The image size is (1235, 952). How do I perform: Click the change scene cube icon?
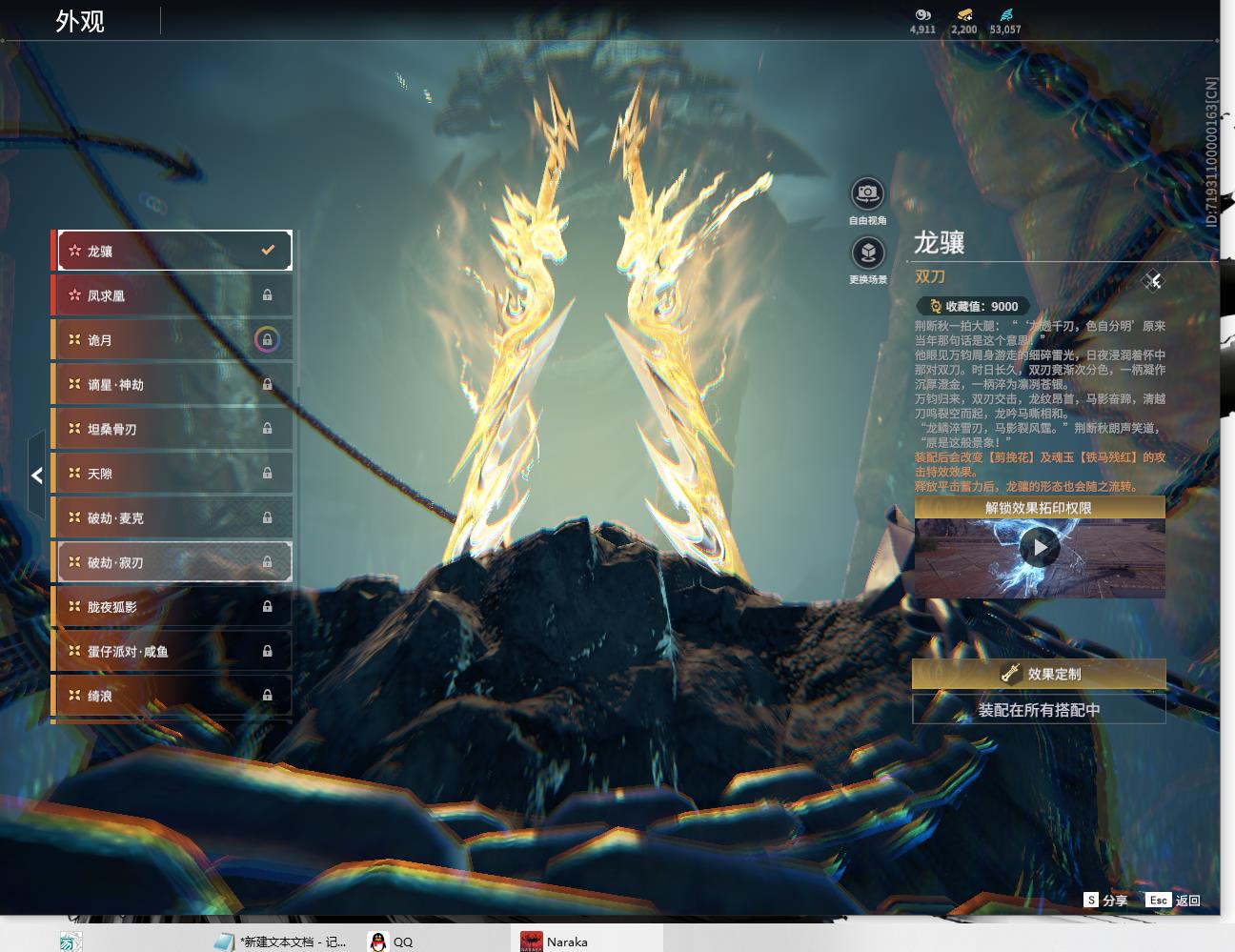click(x=867, y=253)
